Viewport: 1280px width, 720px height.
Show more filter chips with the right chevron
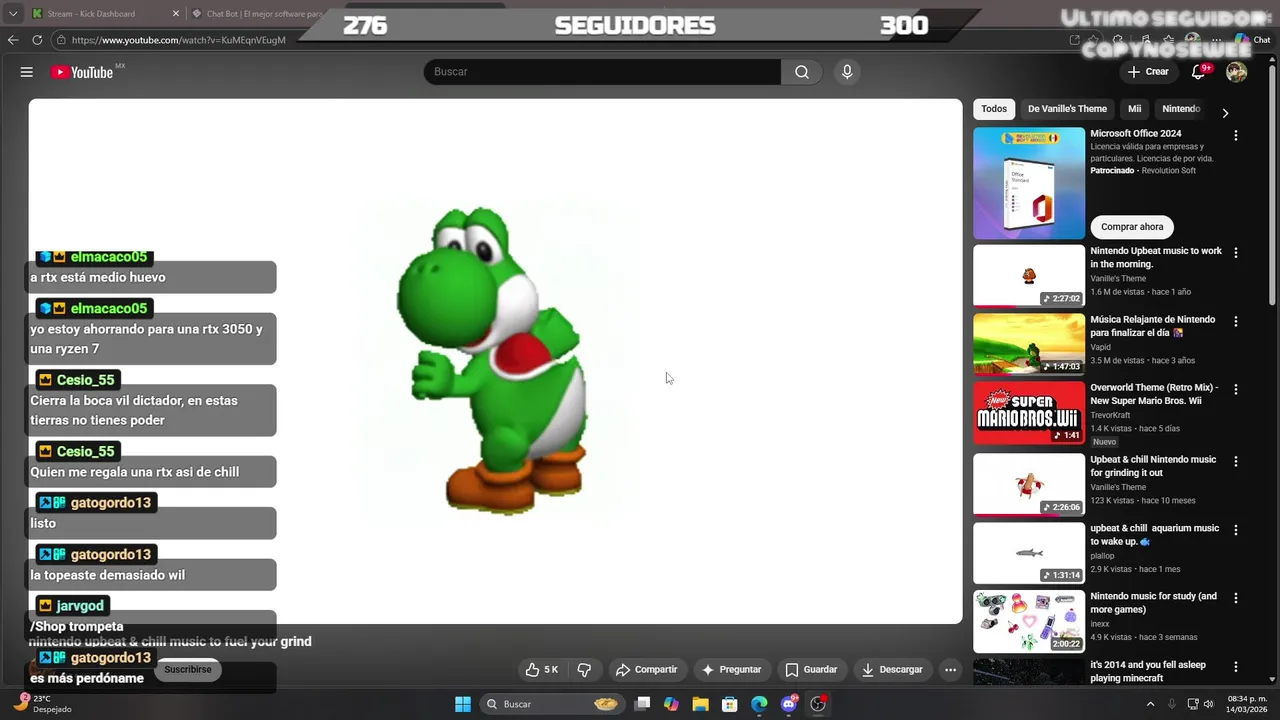(1225, 113)
